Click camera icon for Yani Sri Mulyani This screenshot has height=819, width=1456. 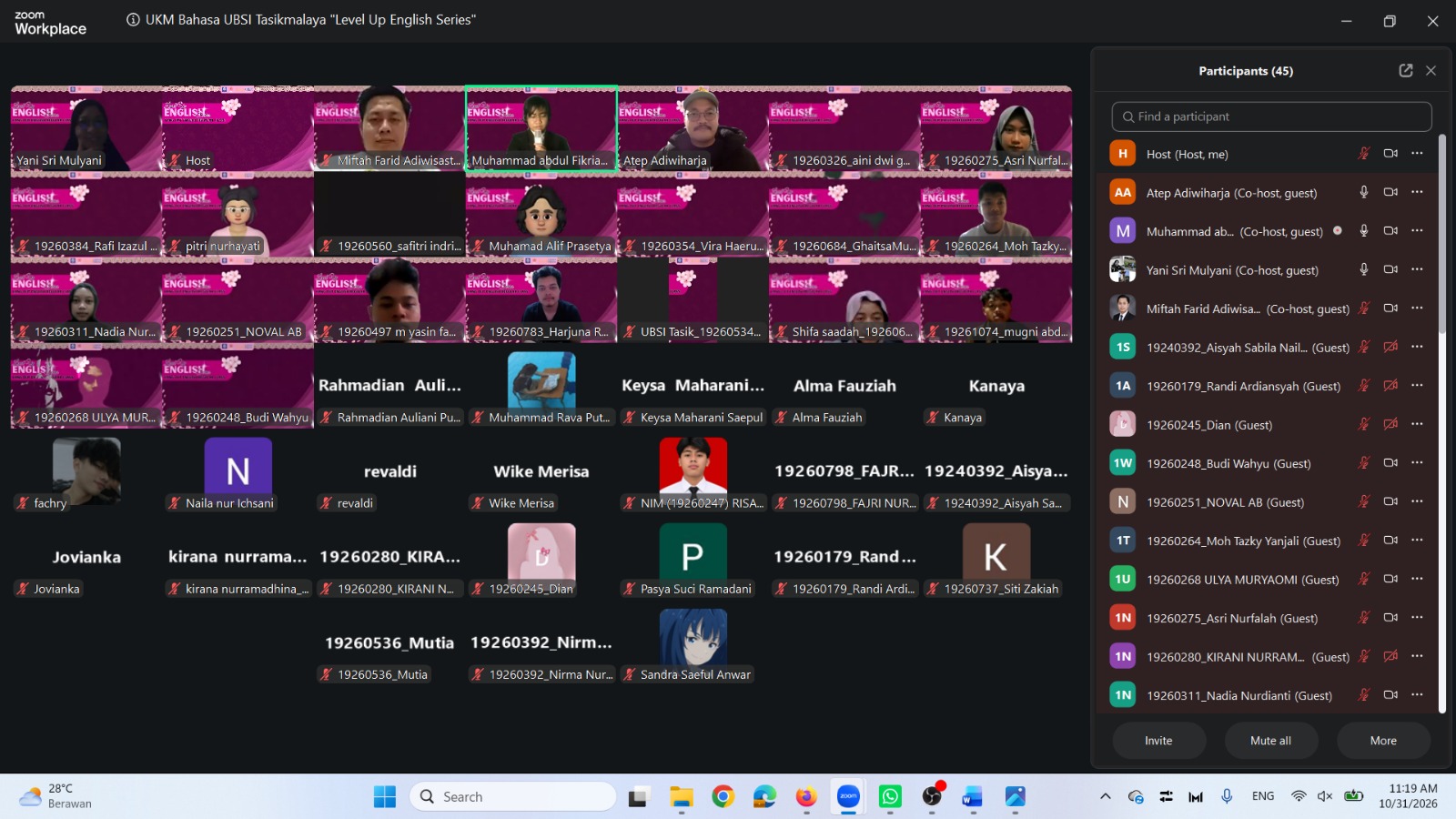pos(1390,269)
